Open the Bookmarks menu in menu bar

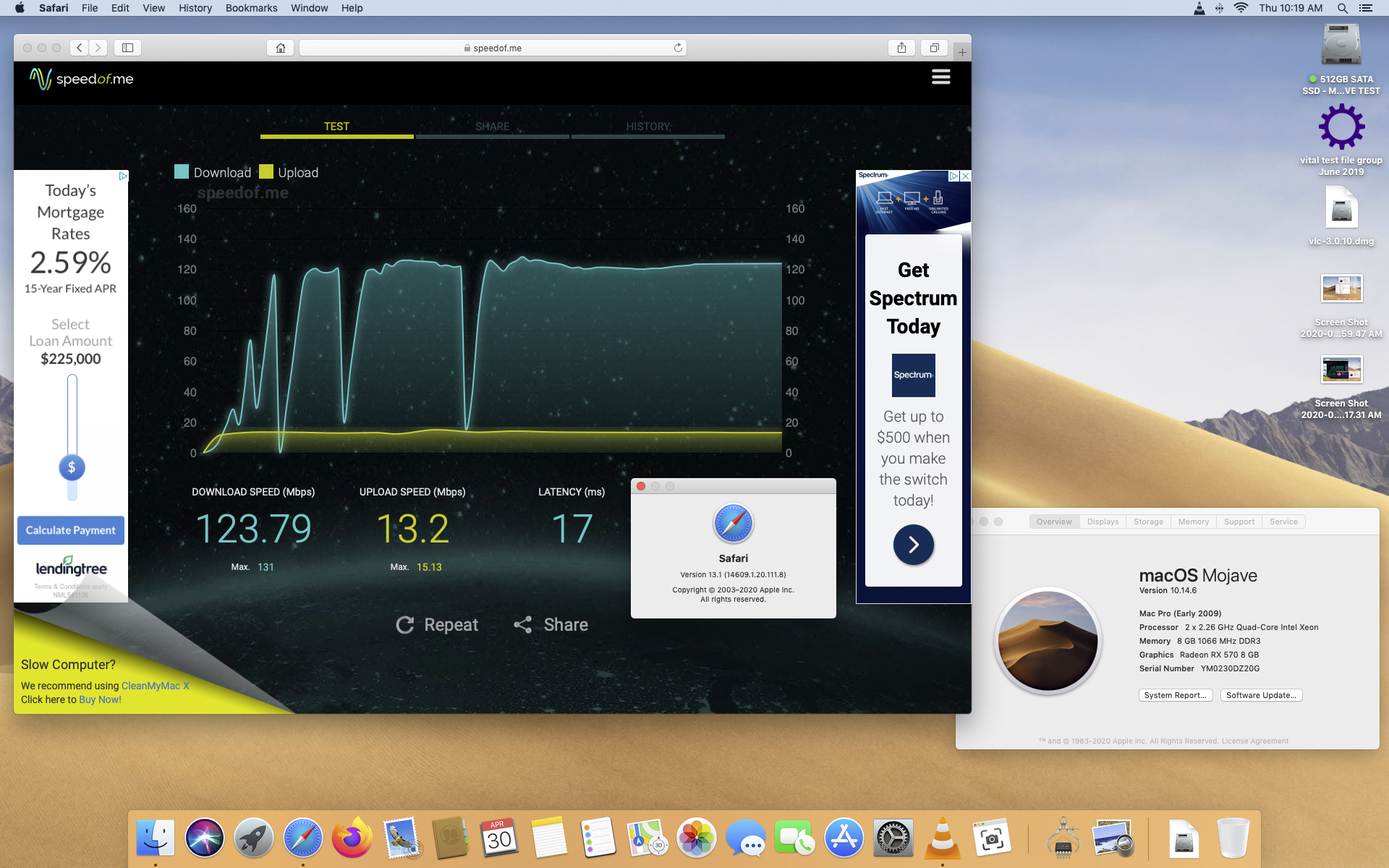(251, 8)
